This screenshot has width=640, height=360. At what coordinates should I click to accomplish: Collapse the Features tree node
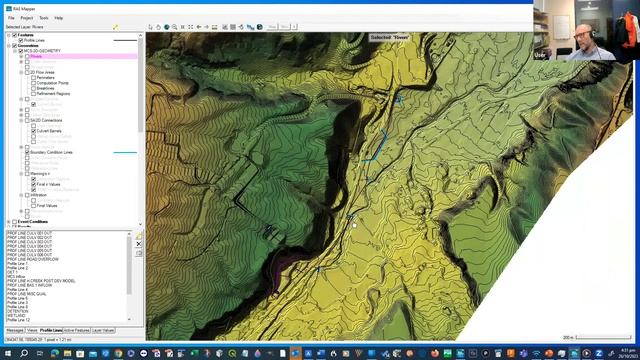coord(9,35)
